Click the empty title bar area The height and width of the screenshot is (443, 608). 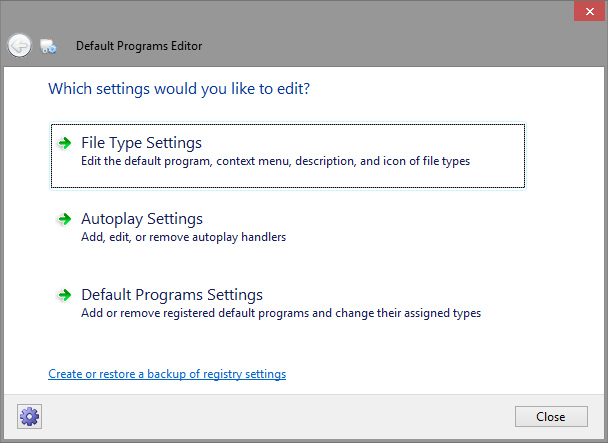point(380,46)
